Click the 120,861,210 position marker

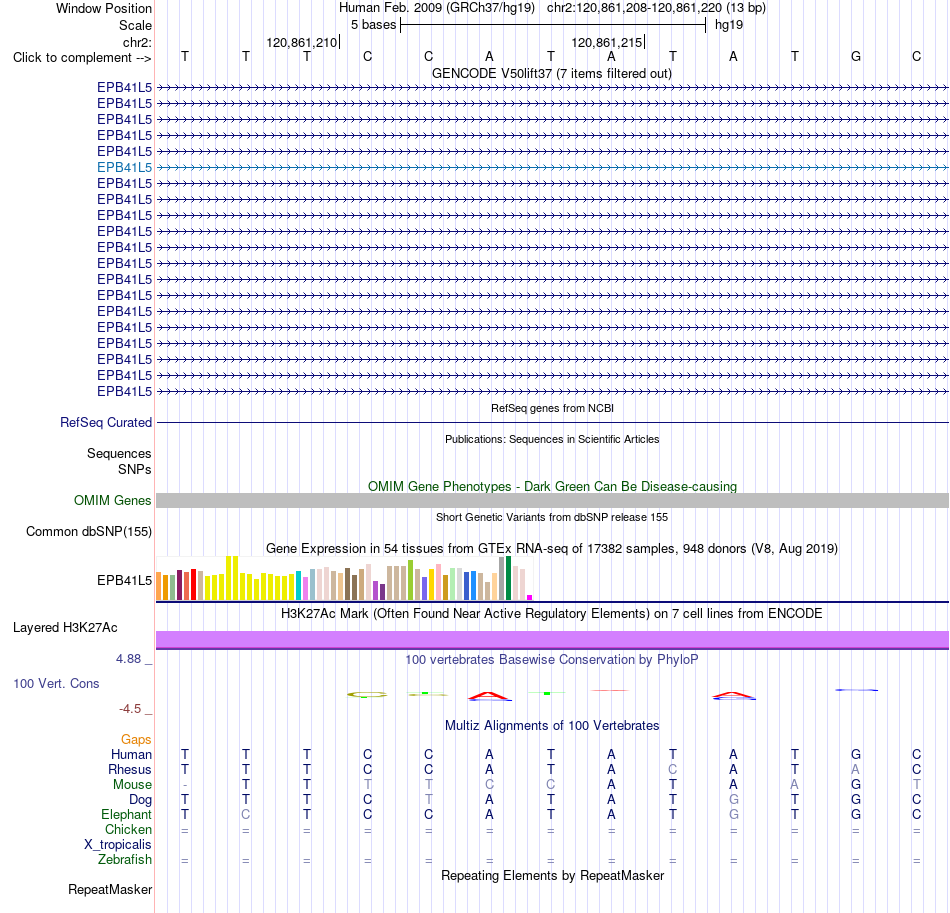point(302,42)
